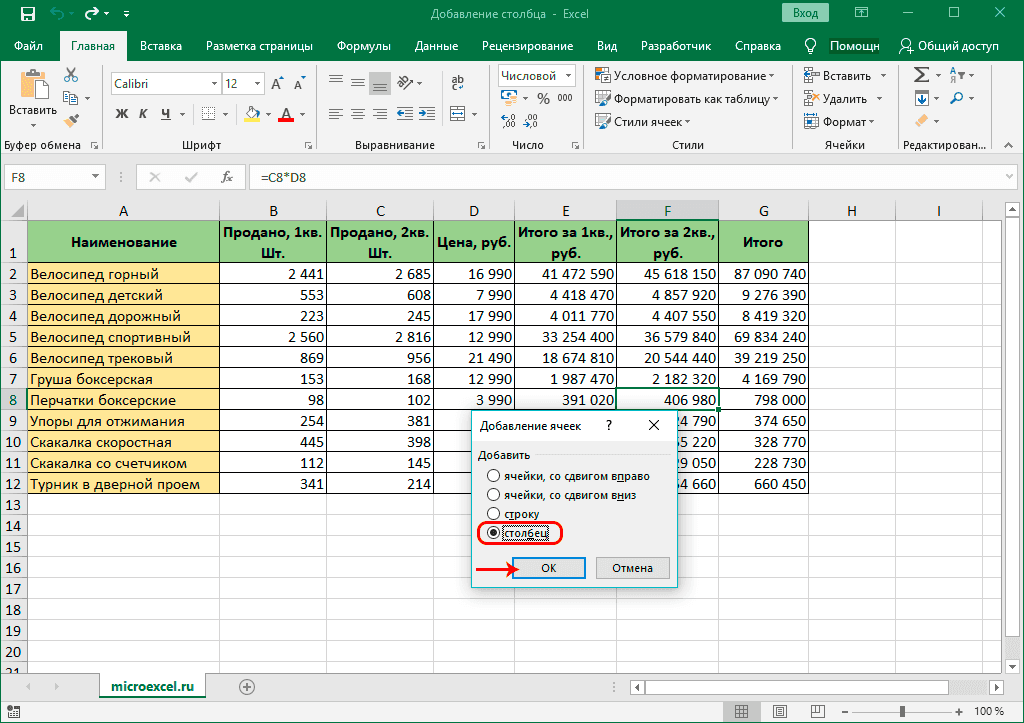This screenshot has height=723, width=1024.
Task: Select the Bold formatting icon
Action: click(123, 113)
